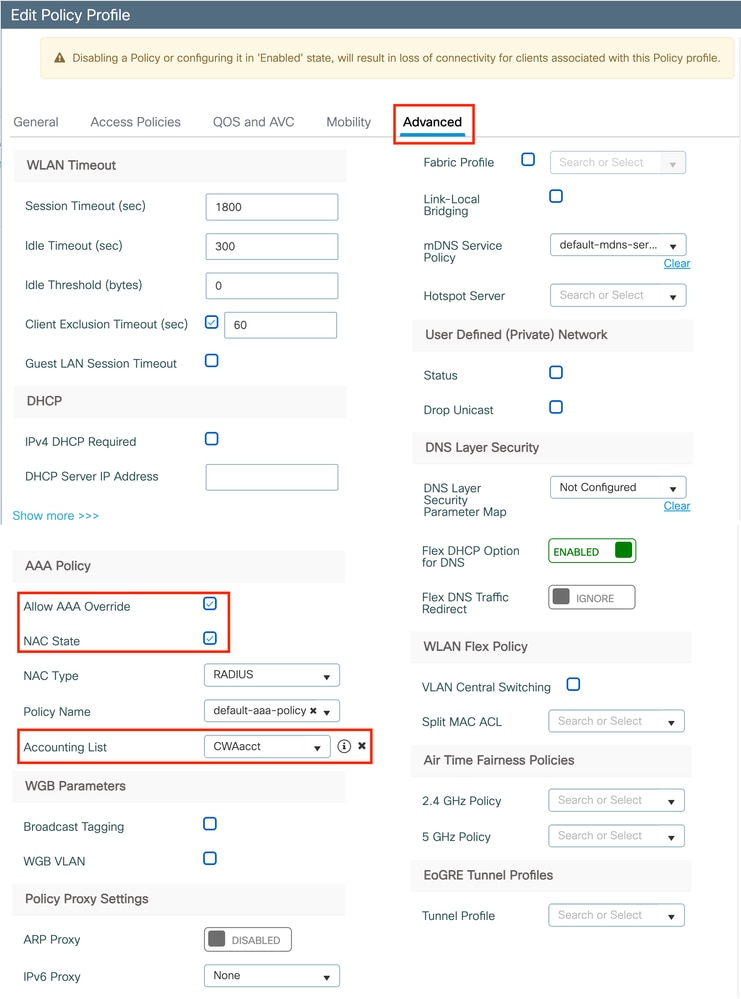Uncheck Allow AAA Override
Viewport: 741px width, 999px height.
click(x=210, y=603)
